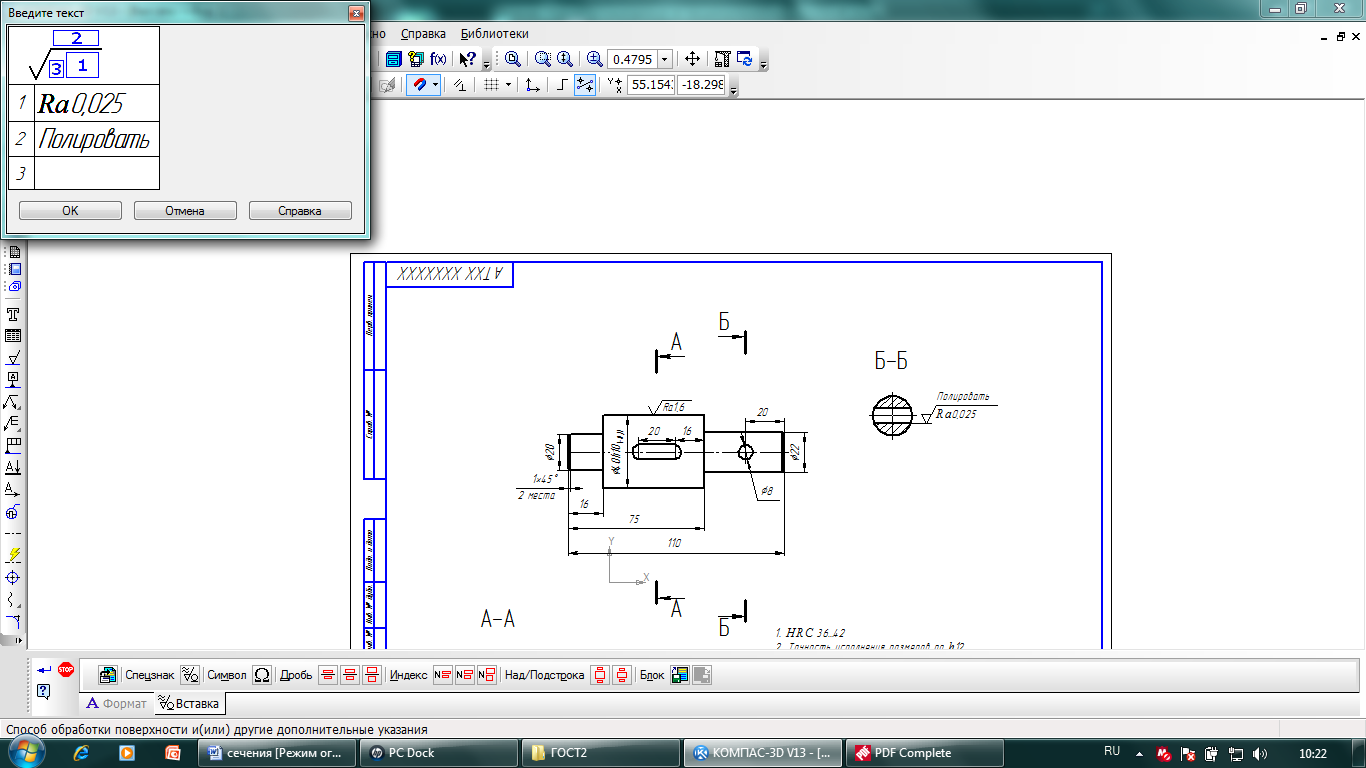Open the variables f(x) tool
The width and height of the screenshot is (1366, 768).
[437, 59]
